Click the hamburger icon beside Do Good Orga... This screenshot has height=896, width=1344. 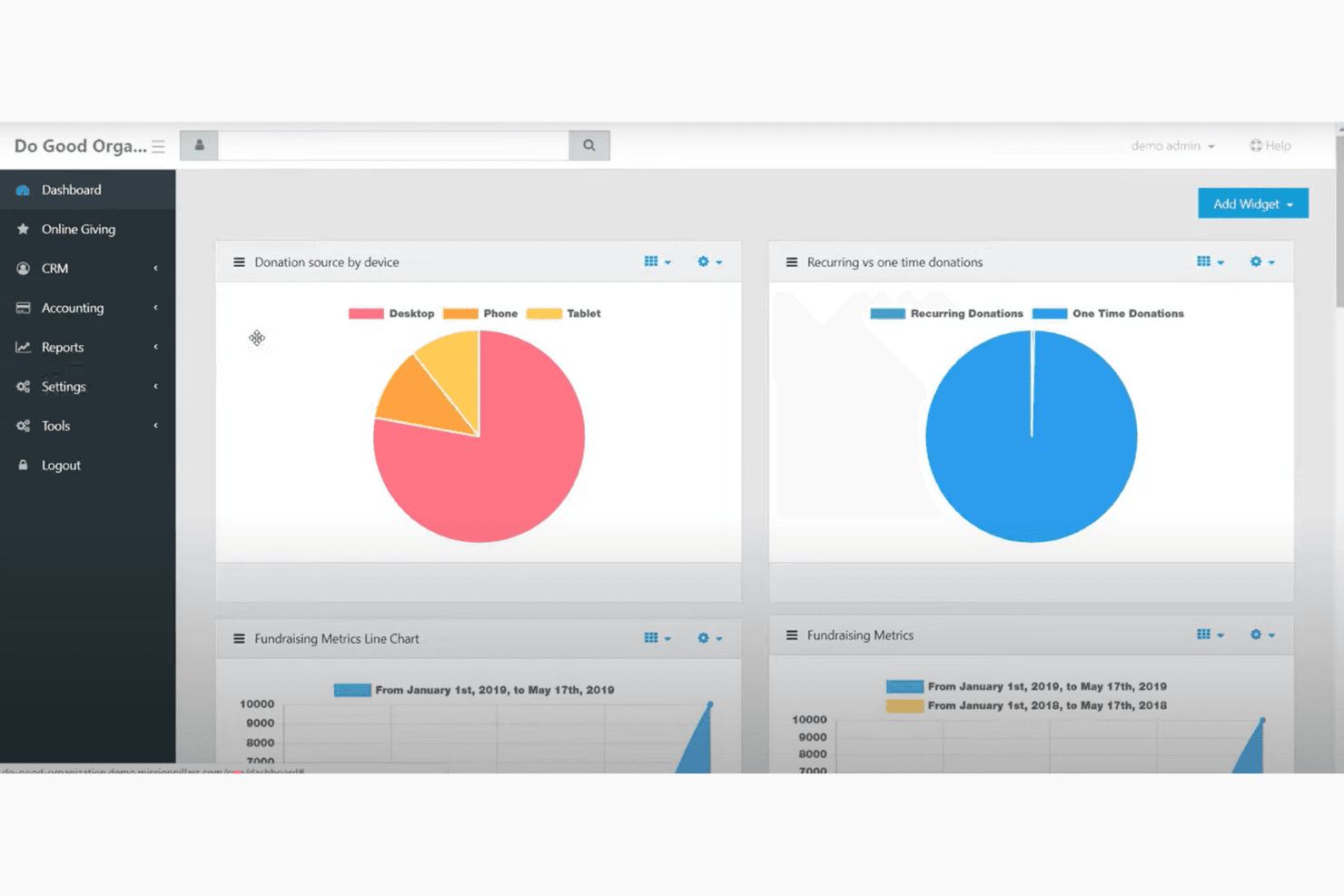click(158, 146)
